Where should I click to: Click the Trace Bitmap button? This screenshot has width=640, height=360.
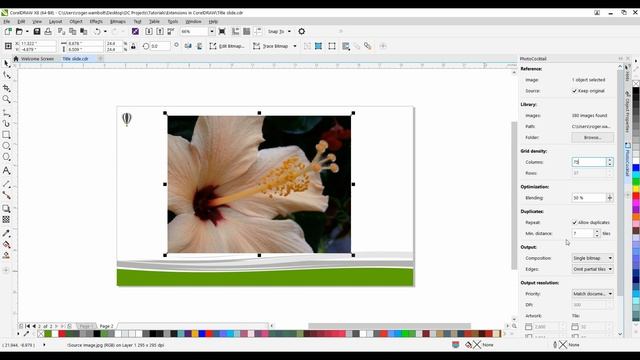click(271, 46)
